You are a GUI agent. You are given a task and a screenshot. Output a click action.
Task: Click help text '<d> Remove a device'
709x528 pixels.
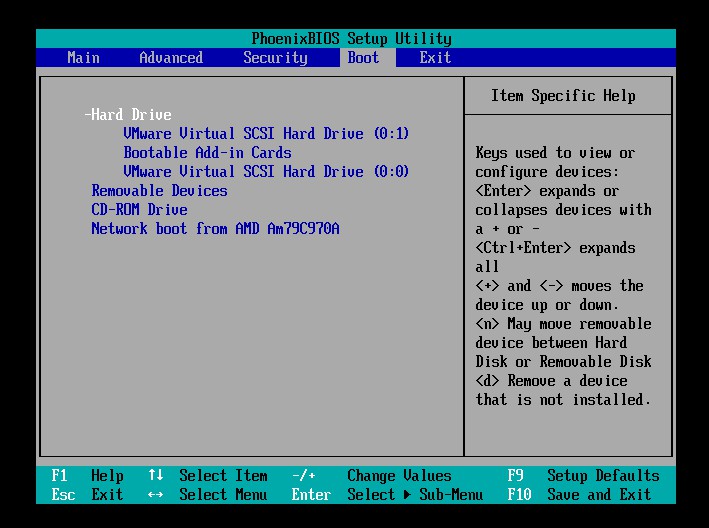click(551, 381)
